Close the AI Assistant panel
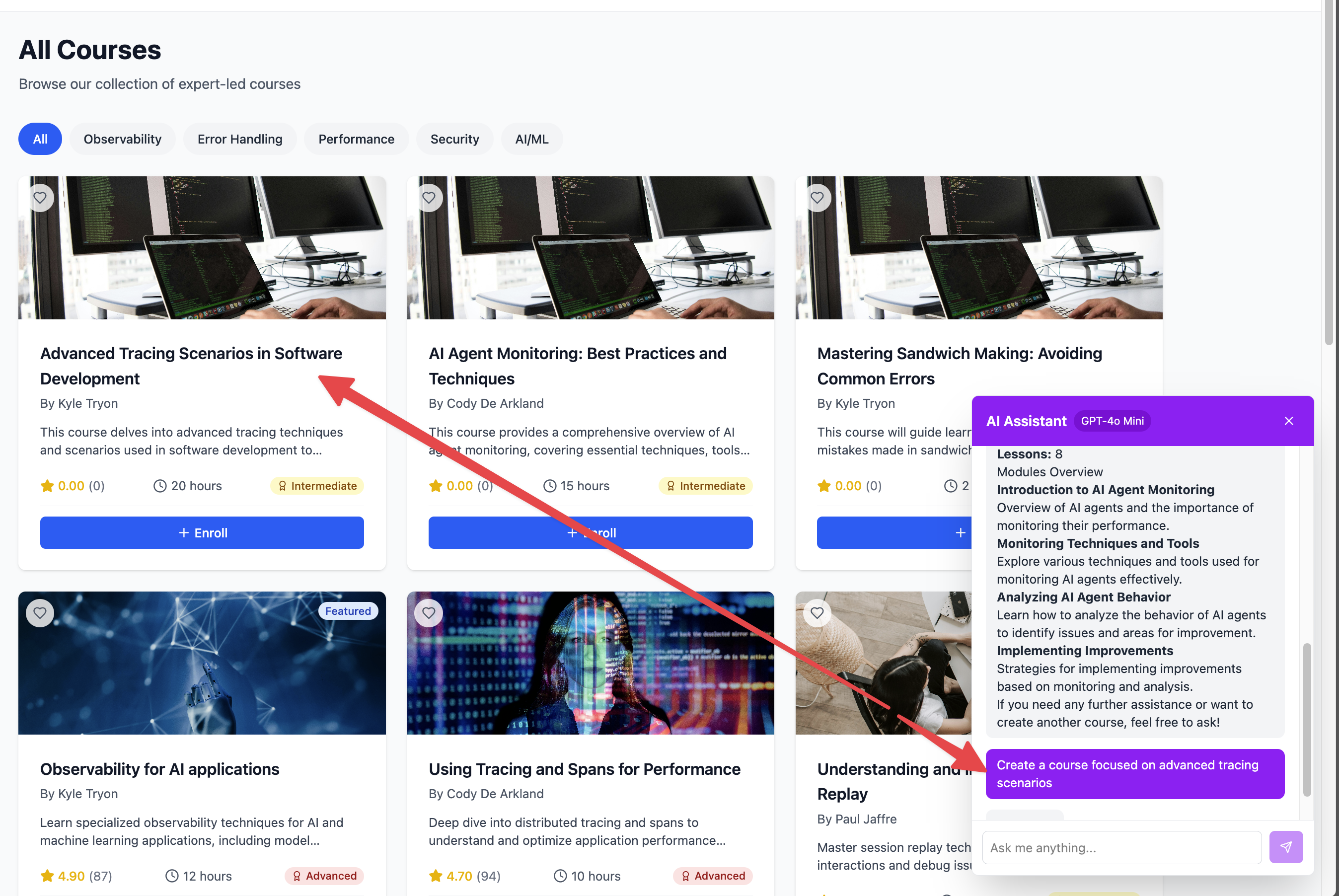 tap(1289, 421)
